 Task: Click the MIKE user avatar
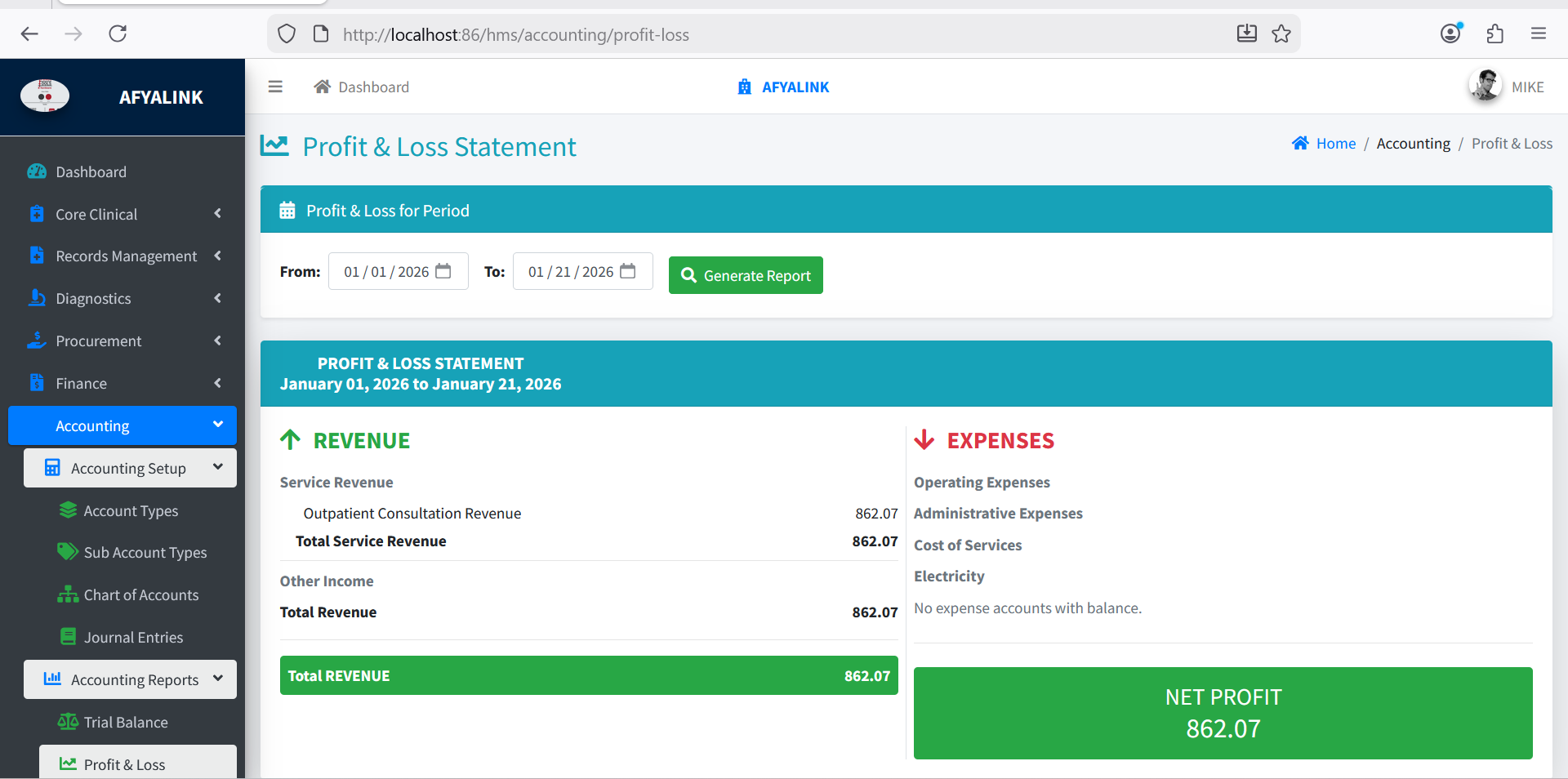(x=1486, y=86)
